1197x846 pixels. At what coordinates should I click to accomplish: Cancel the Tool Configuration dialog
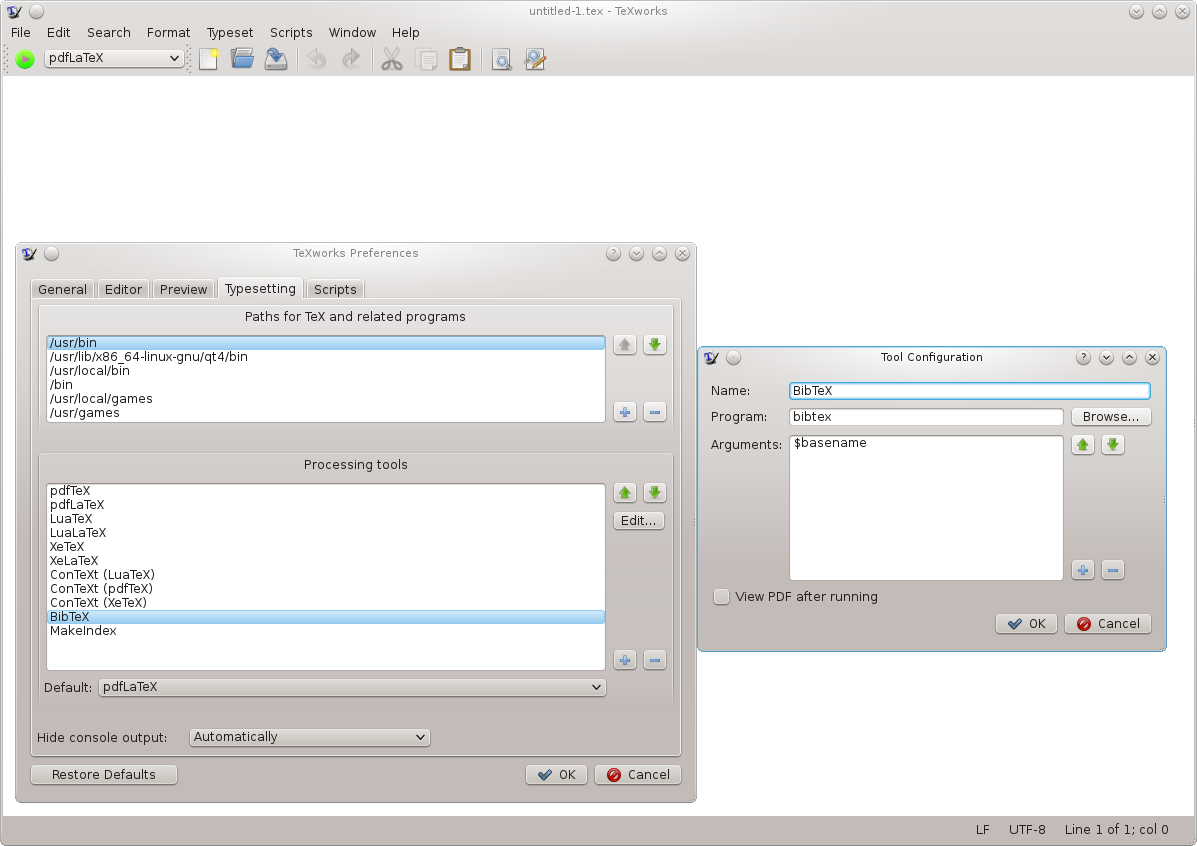click(x=1108, y=624)
